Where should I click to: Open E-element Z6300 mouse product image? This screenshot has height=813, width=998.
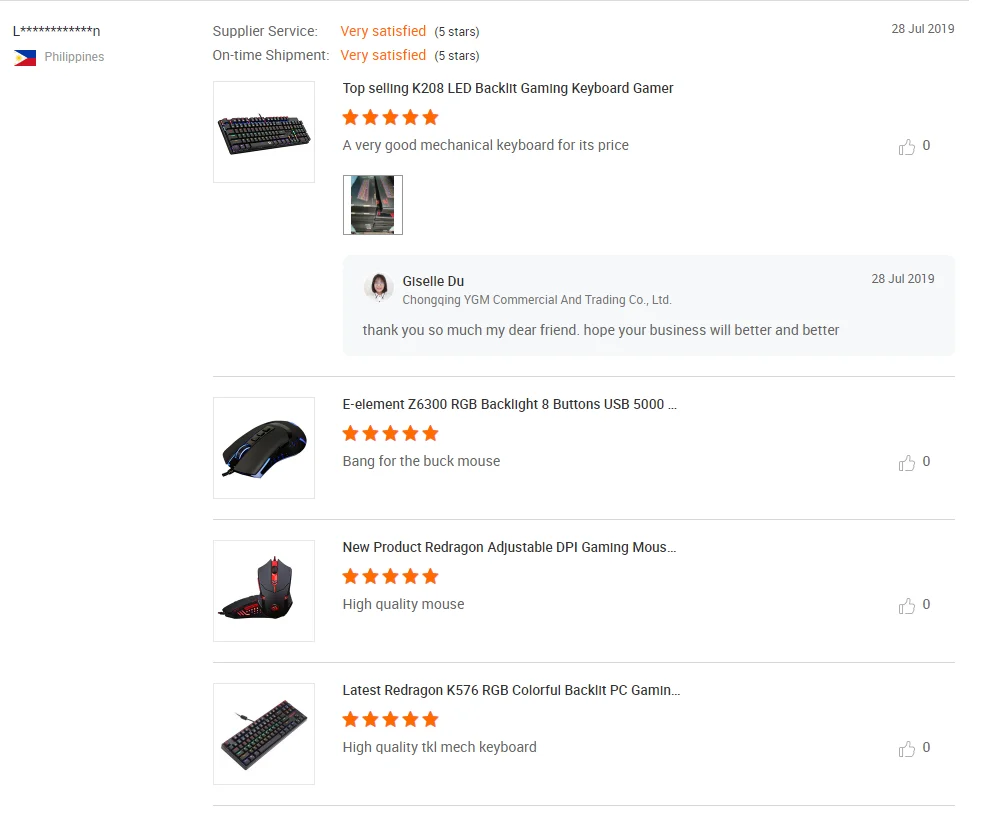(x=264, y=448)
